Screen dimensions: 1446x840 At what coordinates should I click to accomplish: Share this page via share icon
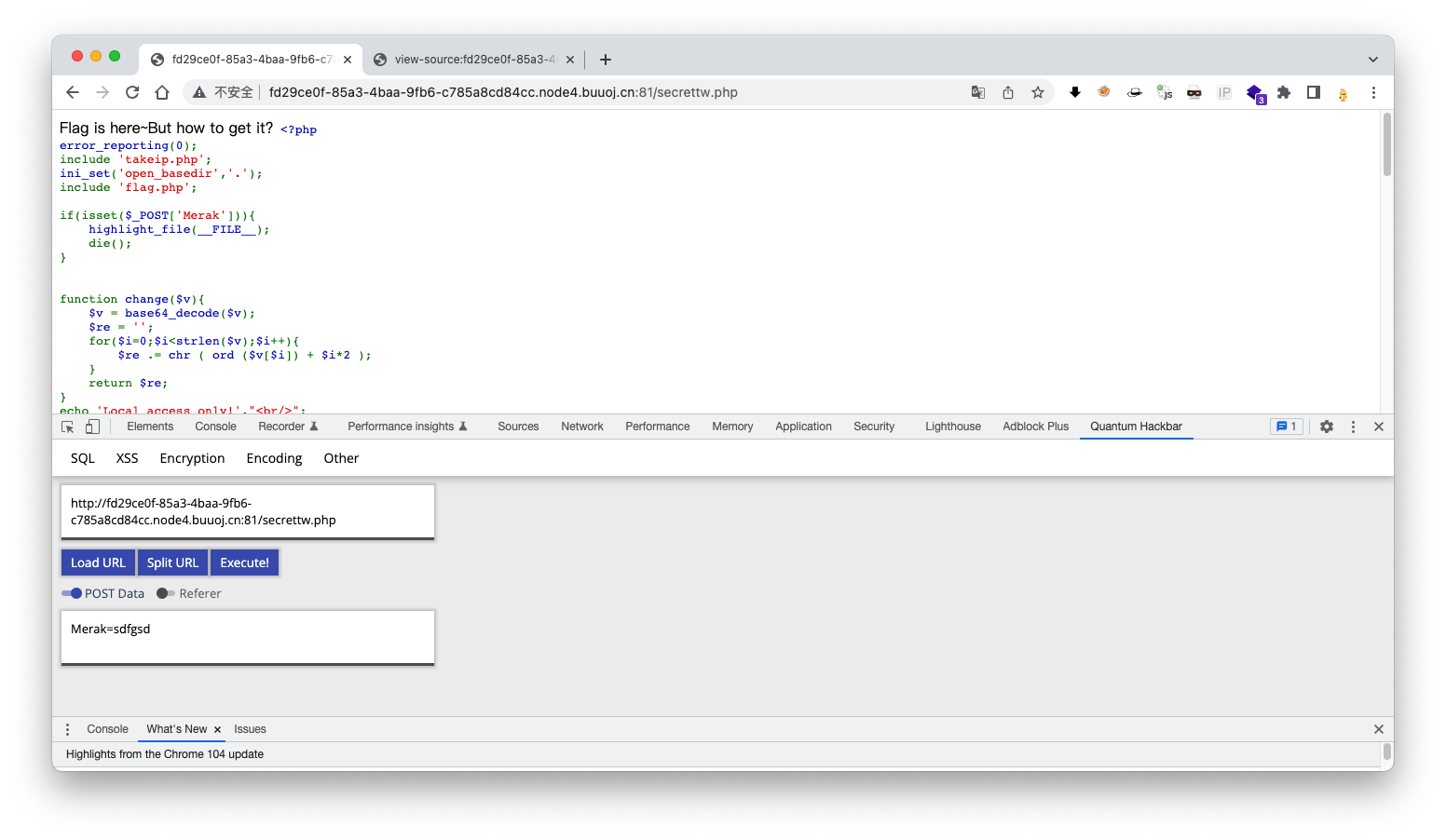pos(1008,92)
